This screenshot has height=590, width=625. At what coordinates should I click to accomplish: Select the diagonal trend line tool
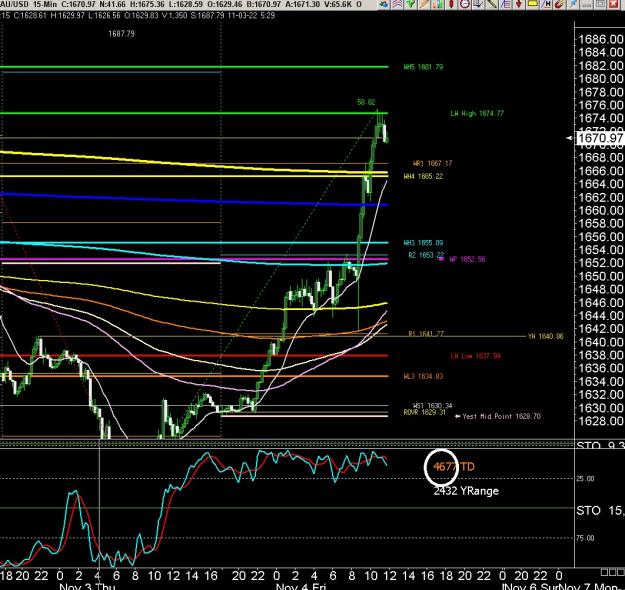[492, 4]
